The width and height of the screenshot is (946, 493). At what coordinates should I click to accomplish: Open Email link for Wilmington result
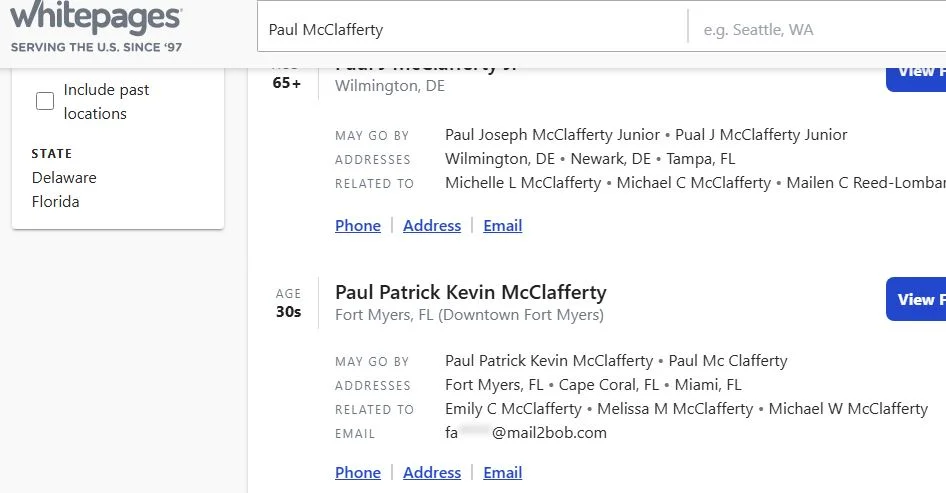tap(503, 226)
